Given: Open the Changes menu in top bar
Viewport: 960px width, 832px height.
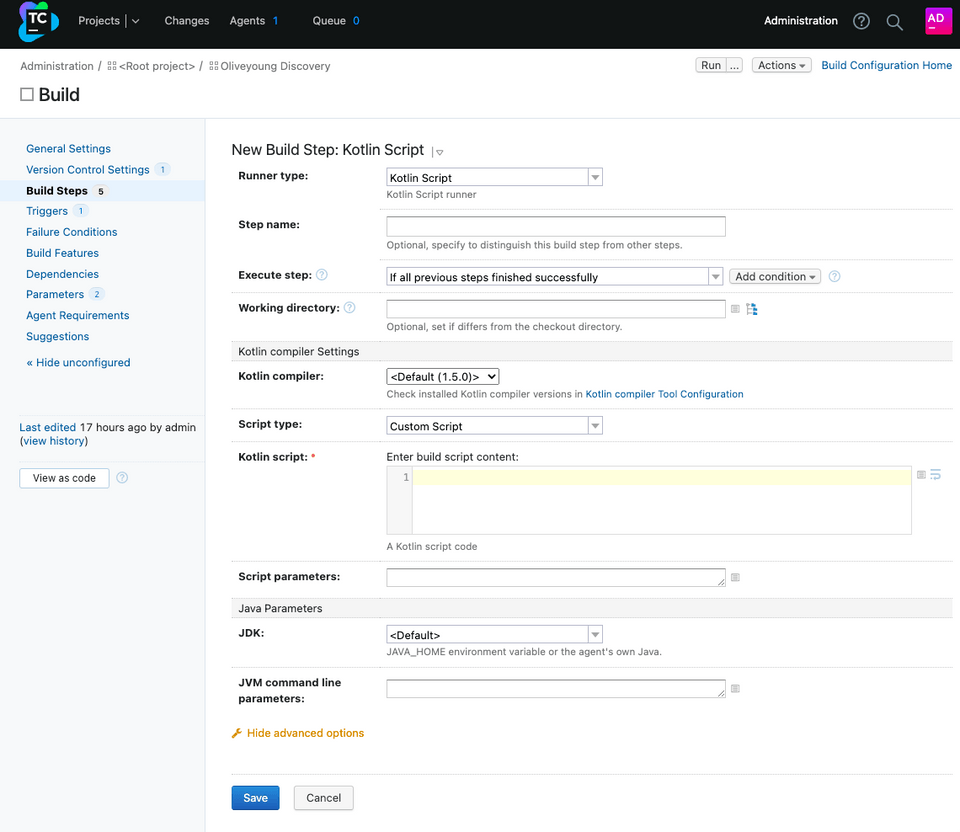Looking at the screenshot, I should coord(187,21).
